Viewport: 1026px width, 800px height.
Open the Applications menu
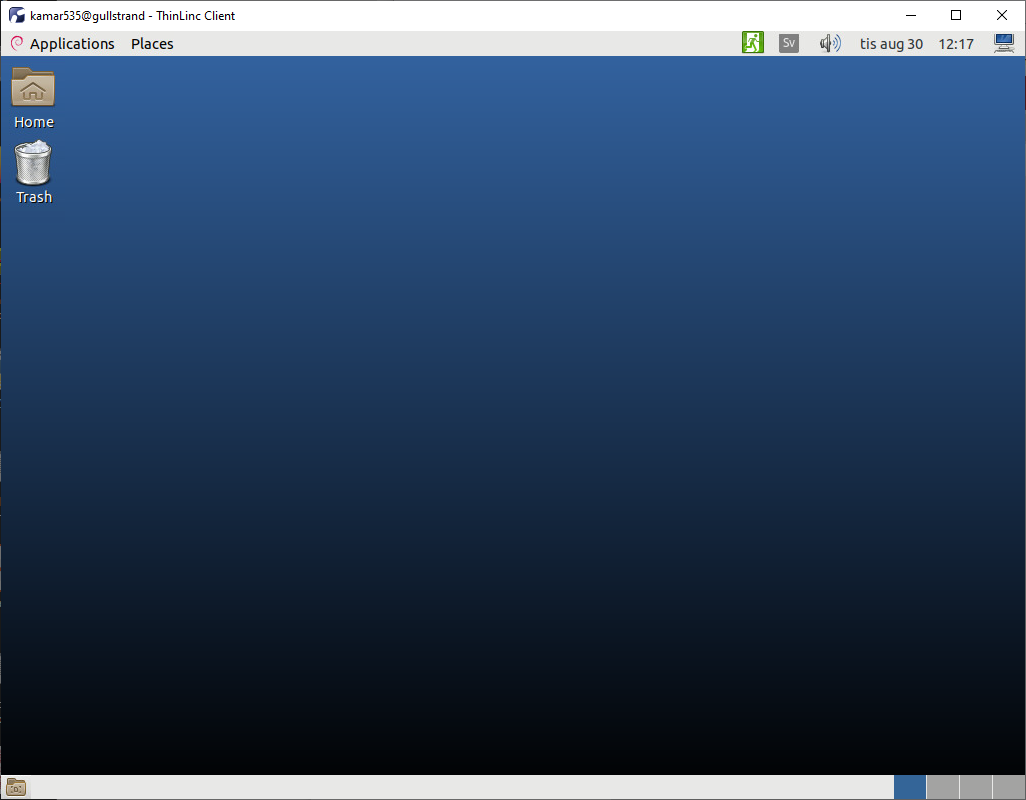coord(72,44)
